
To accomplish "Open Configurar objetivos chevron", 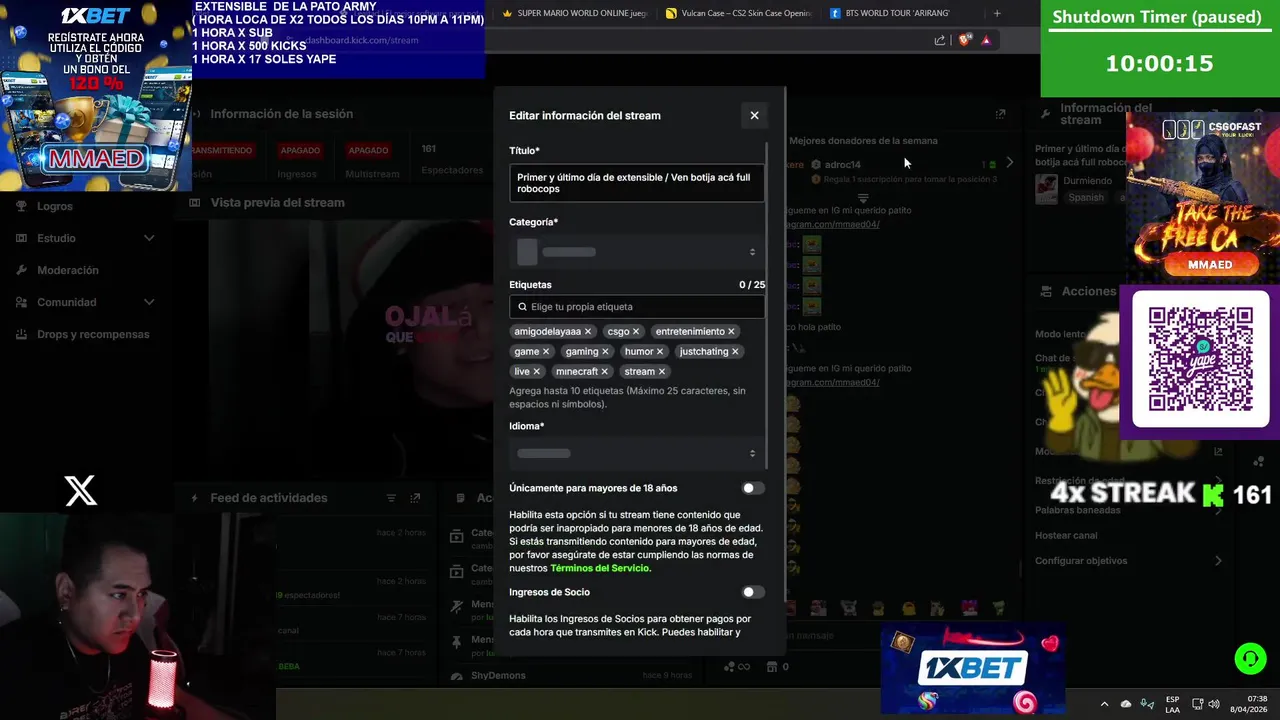I will click(x=1218, y=561).
